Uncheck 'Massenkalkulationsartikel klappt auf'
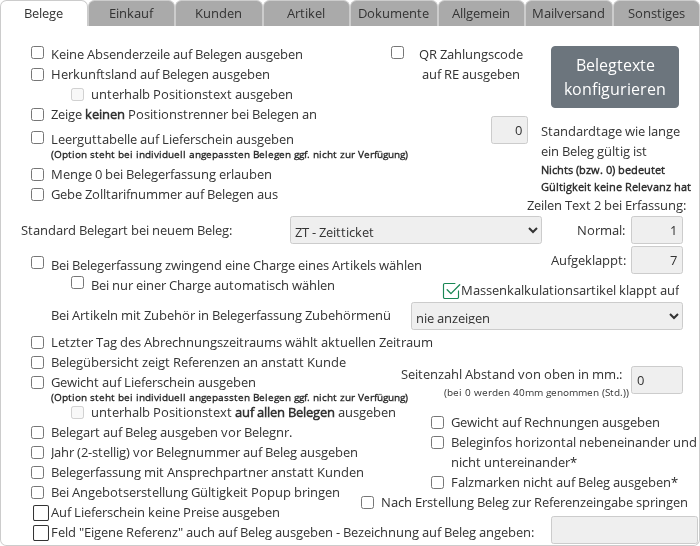The image size is (700, 546). click(x=451, y=291)
